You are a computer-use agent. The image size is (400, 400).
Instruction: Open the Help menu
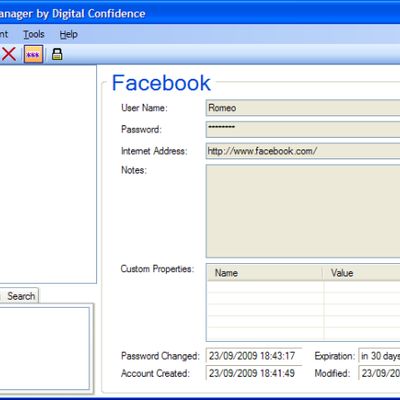[69, 34]
